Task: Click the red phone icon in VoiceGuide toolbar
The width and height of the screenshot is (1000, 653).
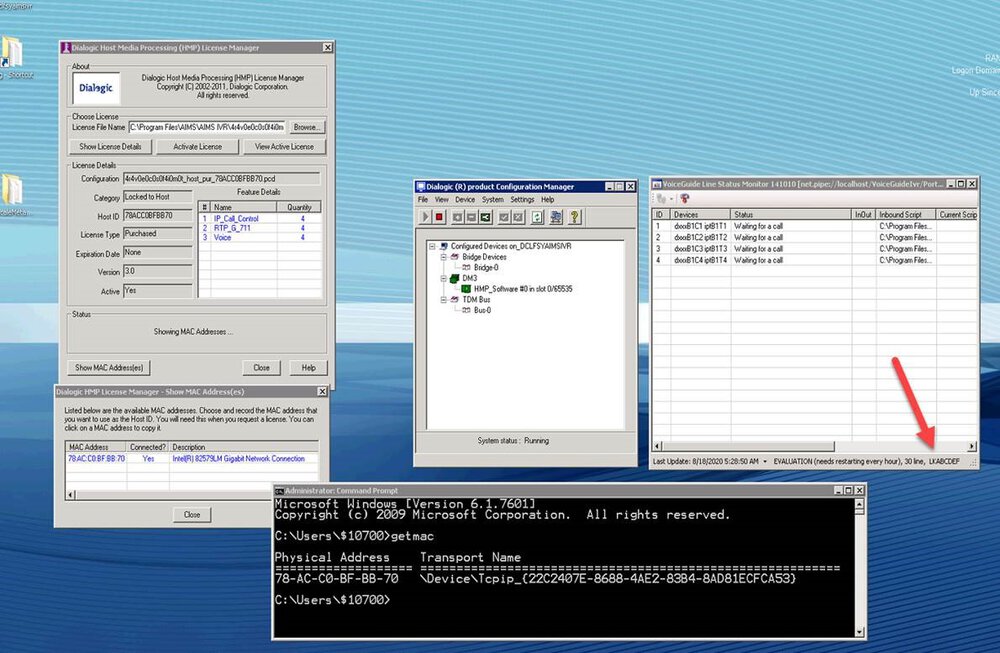Action: (685, 199)
